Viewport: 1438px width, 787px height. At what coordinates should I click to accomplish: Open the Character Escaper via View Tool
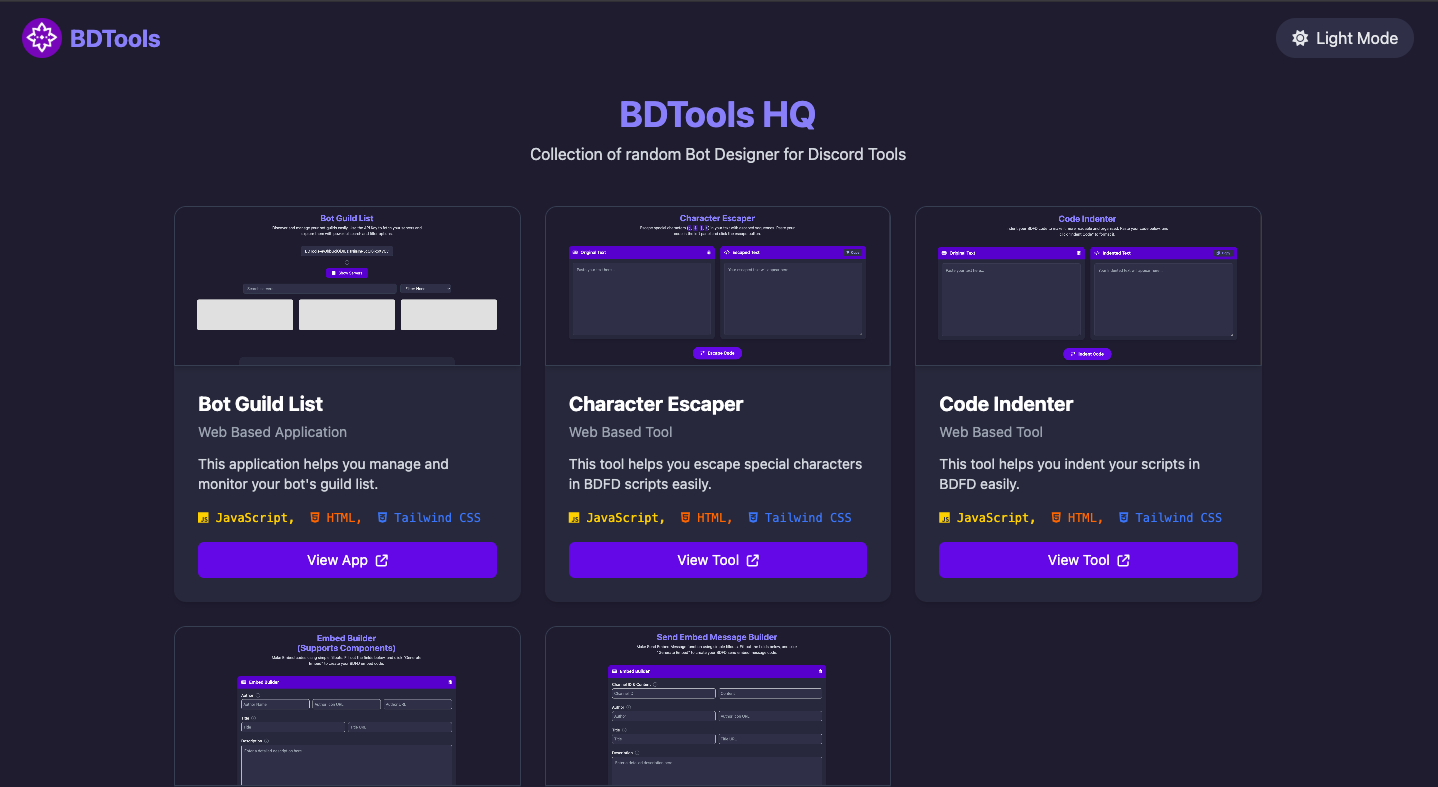(x=717, y=560)
